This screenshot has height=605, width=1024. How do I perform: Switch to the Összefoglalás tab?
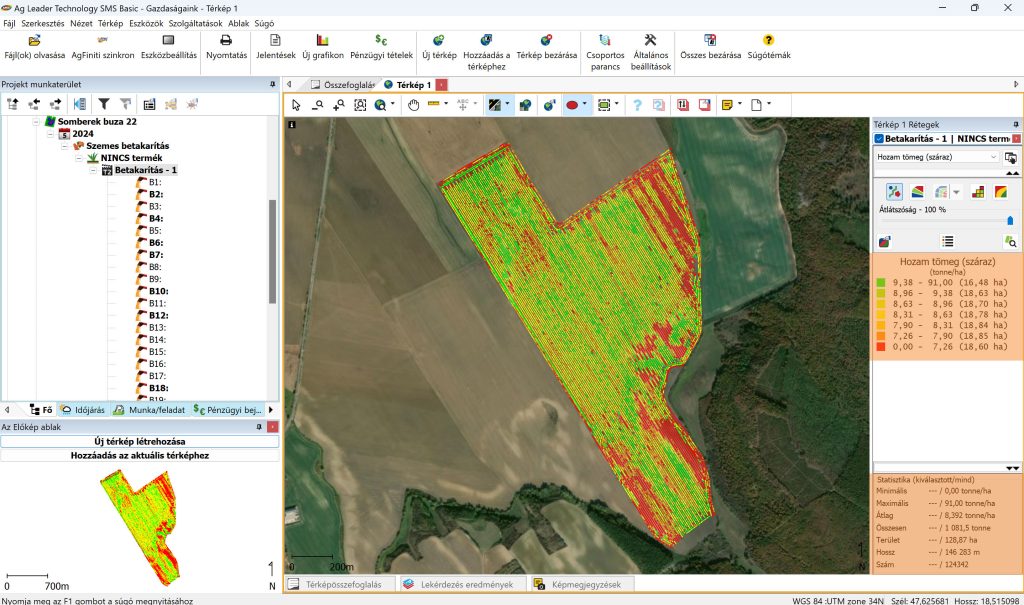342,85
